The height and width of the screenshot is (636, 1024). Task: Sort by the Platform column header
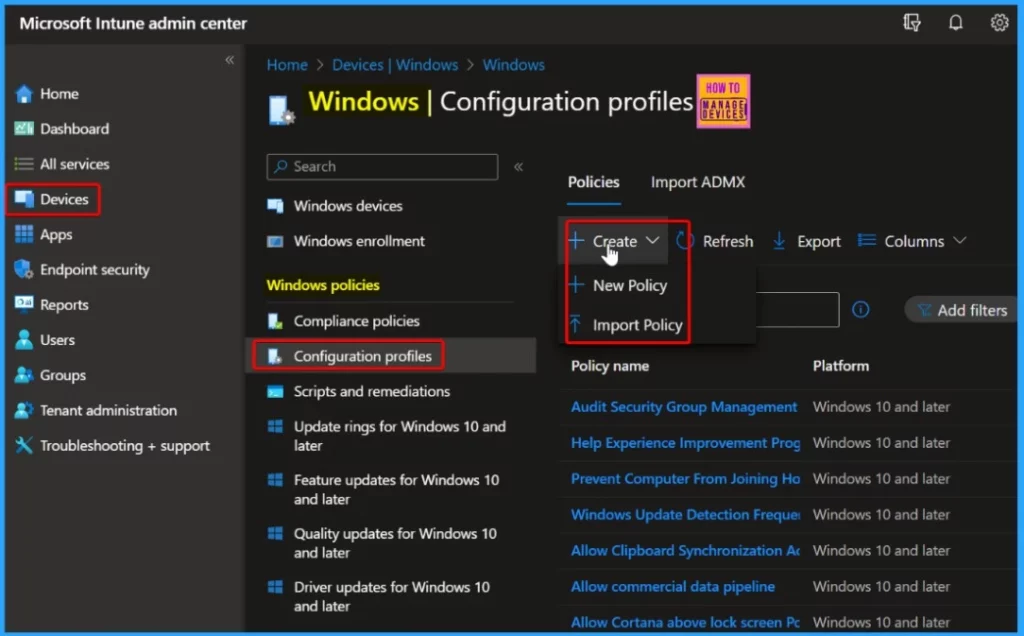[840, 366]
